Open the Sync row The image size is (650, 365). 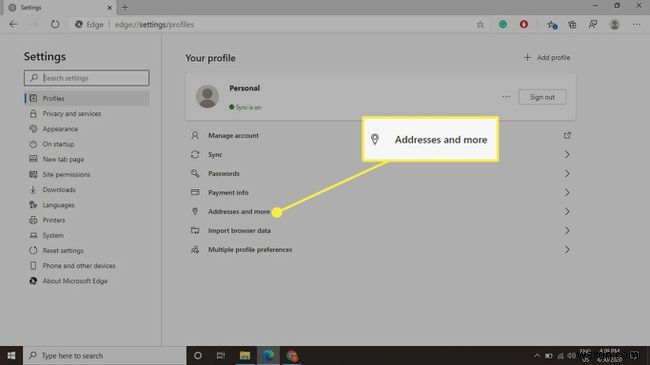point(381,155)
